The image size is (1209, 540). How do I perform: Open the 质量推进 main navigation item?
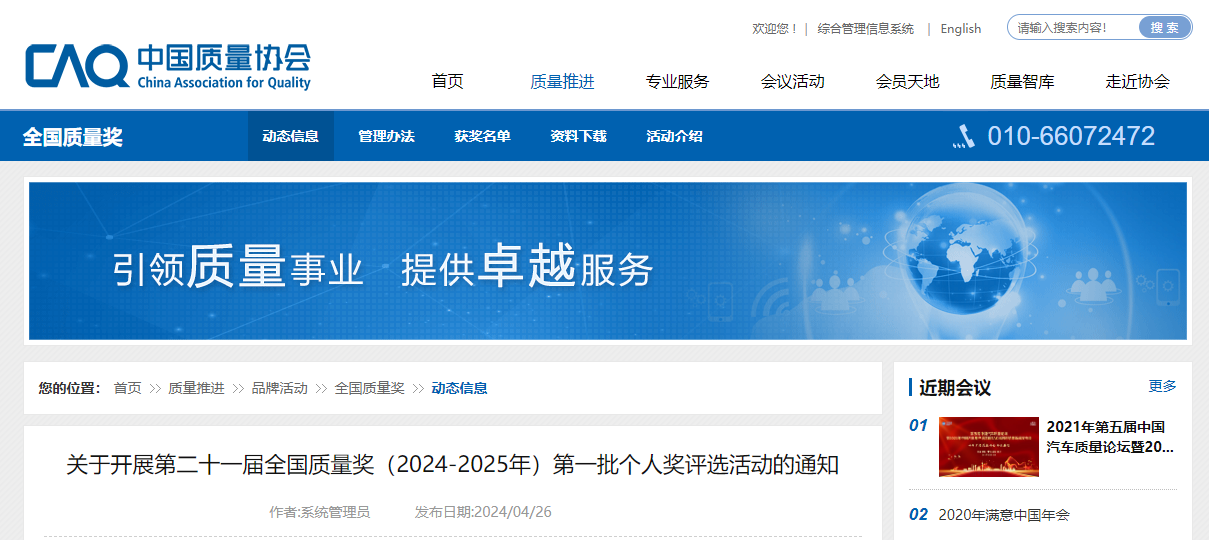[x=562, y=82]
